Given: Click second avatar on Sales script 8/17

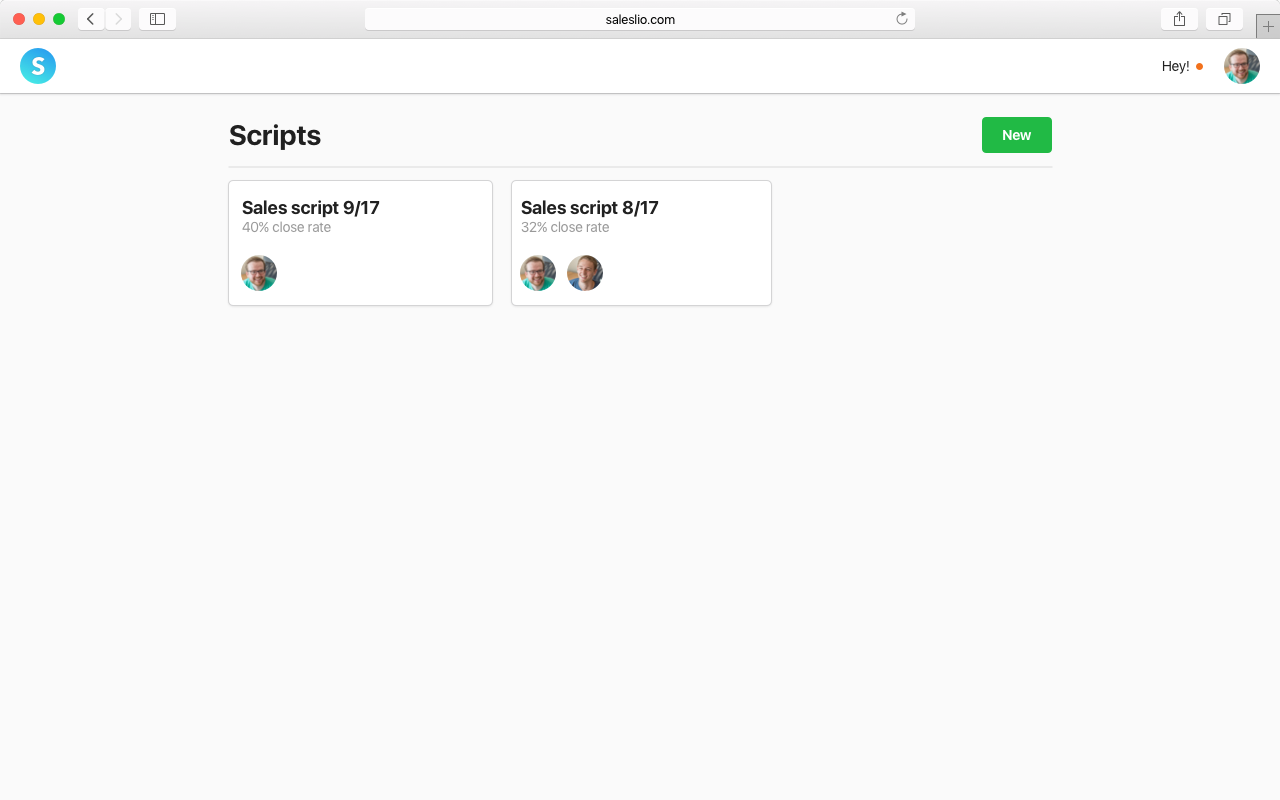Looking at the screenshot, I should click(585, 273).
